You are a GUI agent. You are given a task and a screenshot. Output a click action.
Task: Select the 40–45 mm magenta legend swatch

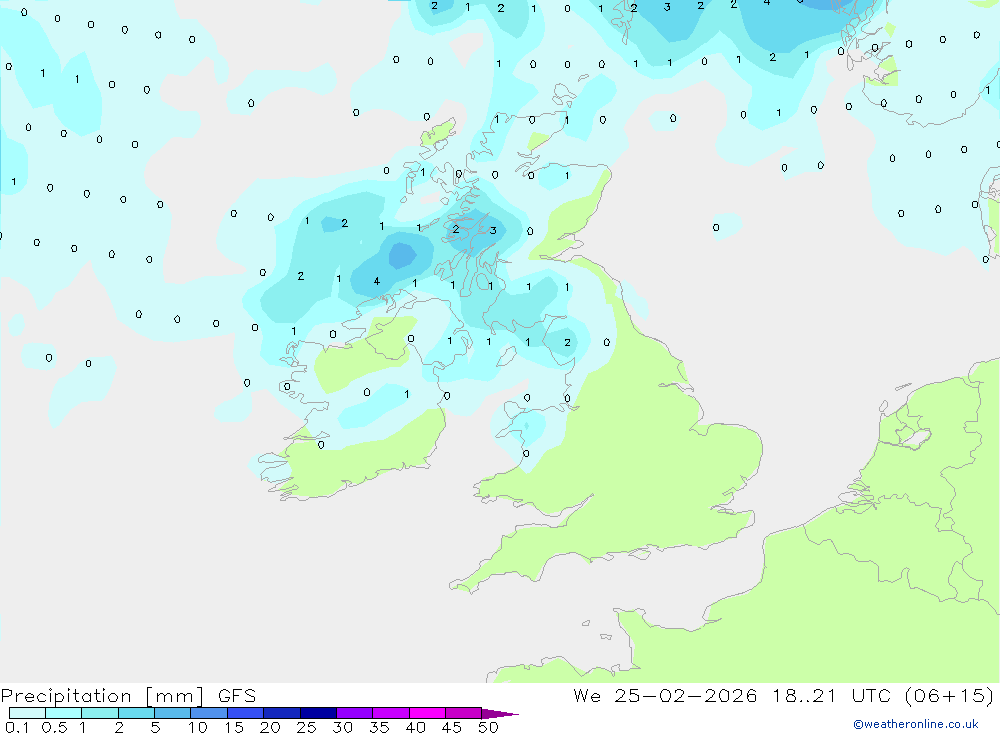point(427,713)
